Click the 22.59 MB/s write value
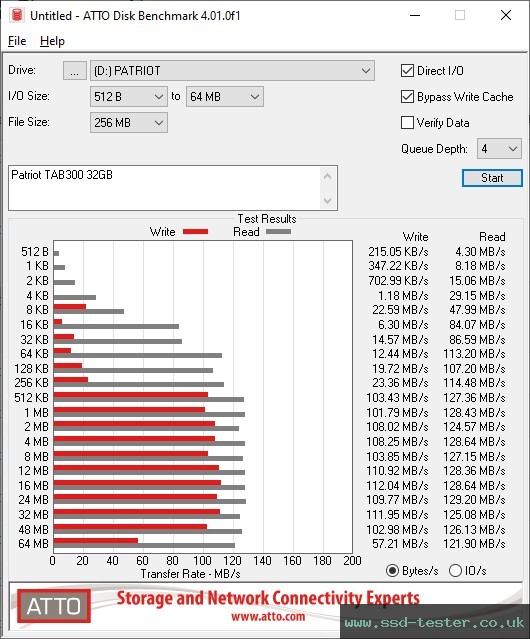 pos(400,310)
